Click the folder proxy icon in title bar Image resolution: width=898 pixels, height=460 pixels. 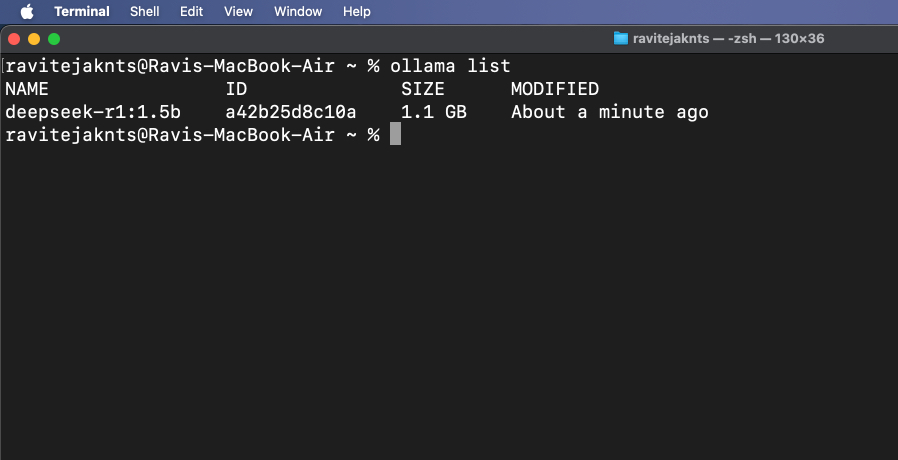pyautogui.click(x=620, y=39)
